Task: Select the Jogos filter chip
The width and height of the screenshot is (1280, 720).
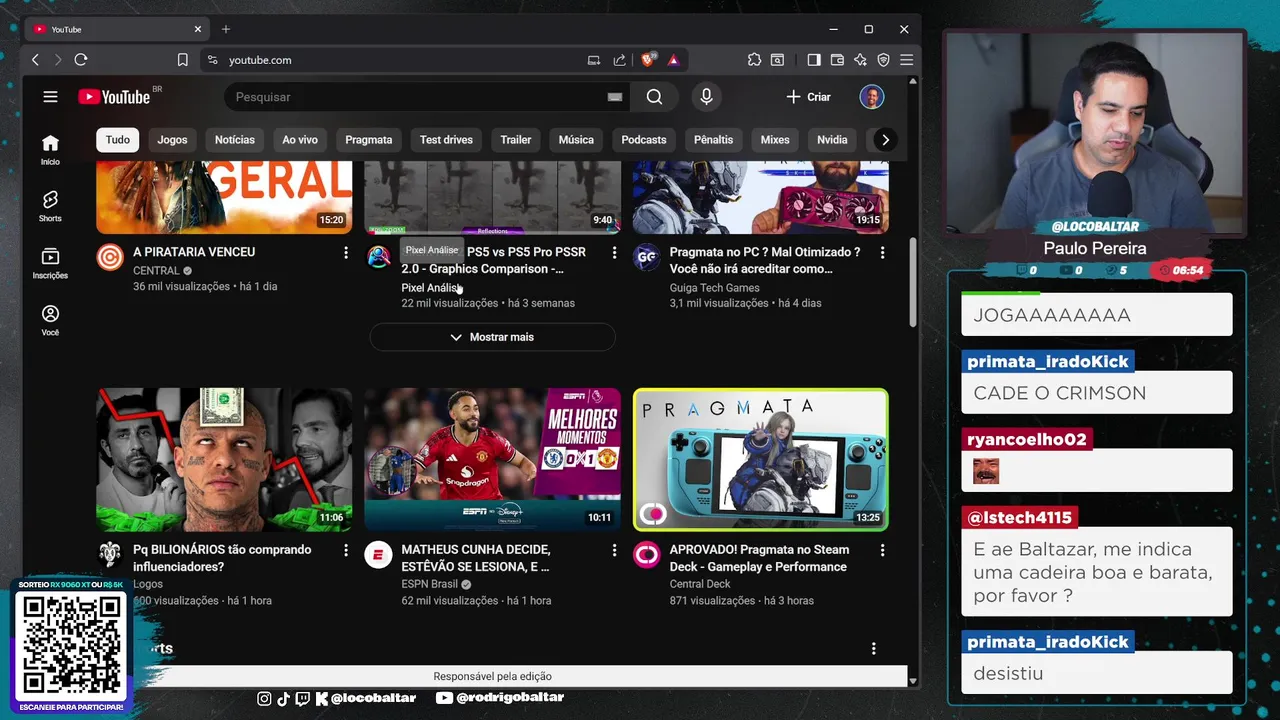Action: click(x=172, y=140)
